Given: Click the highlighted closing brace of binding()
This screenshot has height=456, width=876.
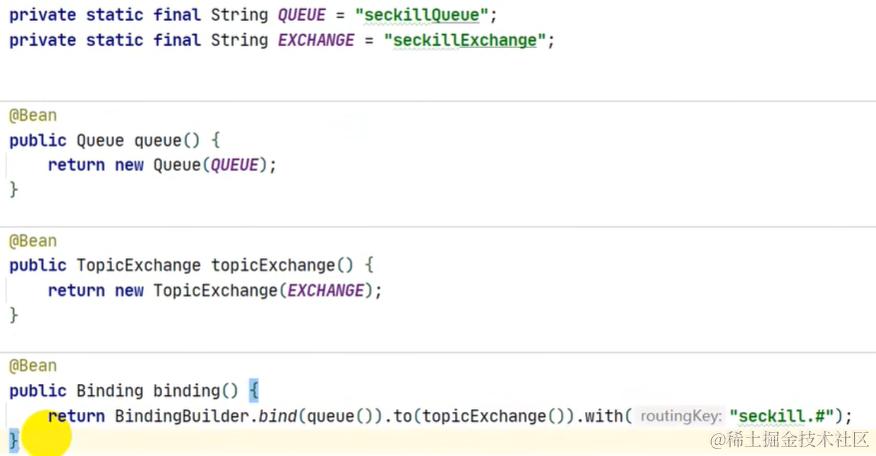Looking at the screenshot, I should [14, 440].
